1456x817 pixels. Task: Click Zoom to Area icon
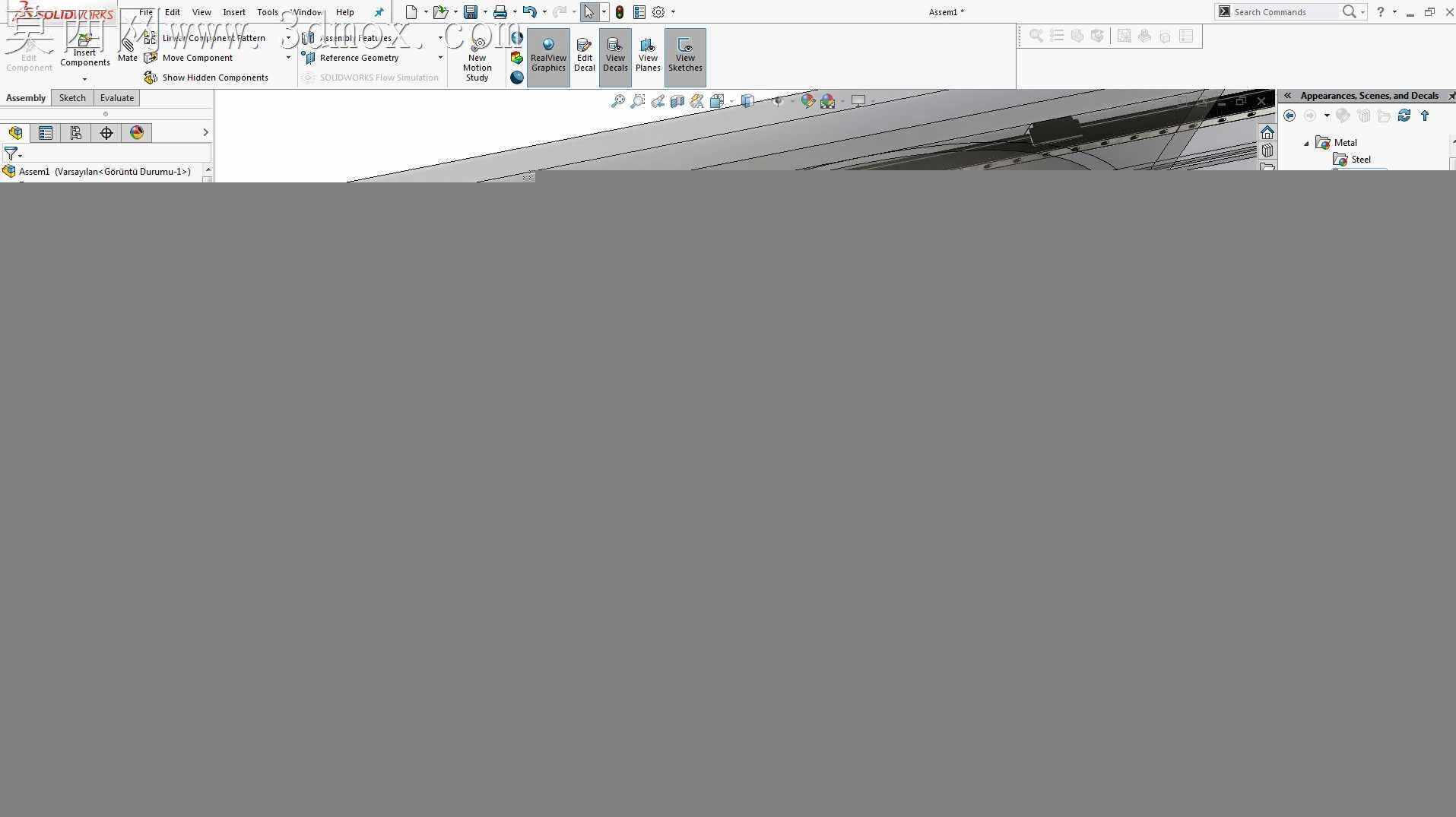tap(638, 101)
